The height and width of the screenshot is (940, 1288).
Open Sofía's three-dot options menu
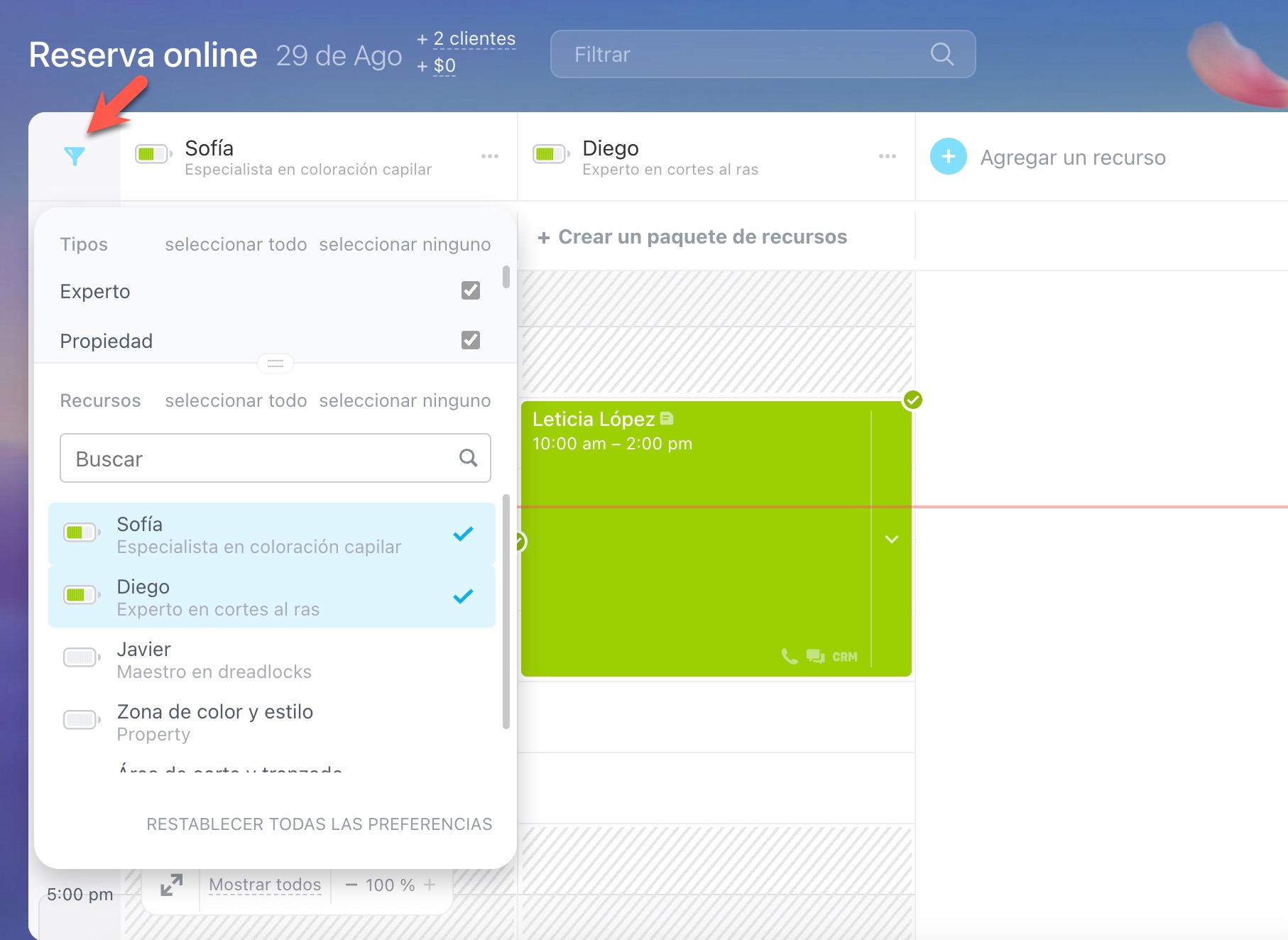click(489, 156)
